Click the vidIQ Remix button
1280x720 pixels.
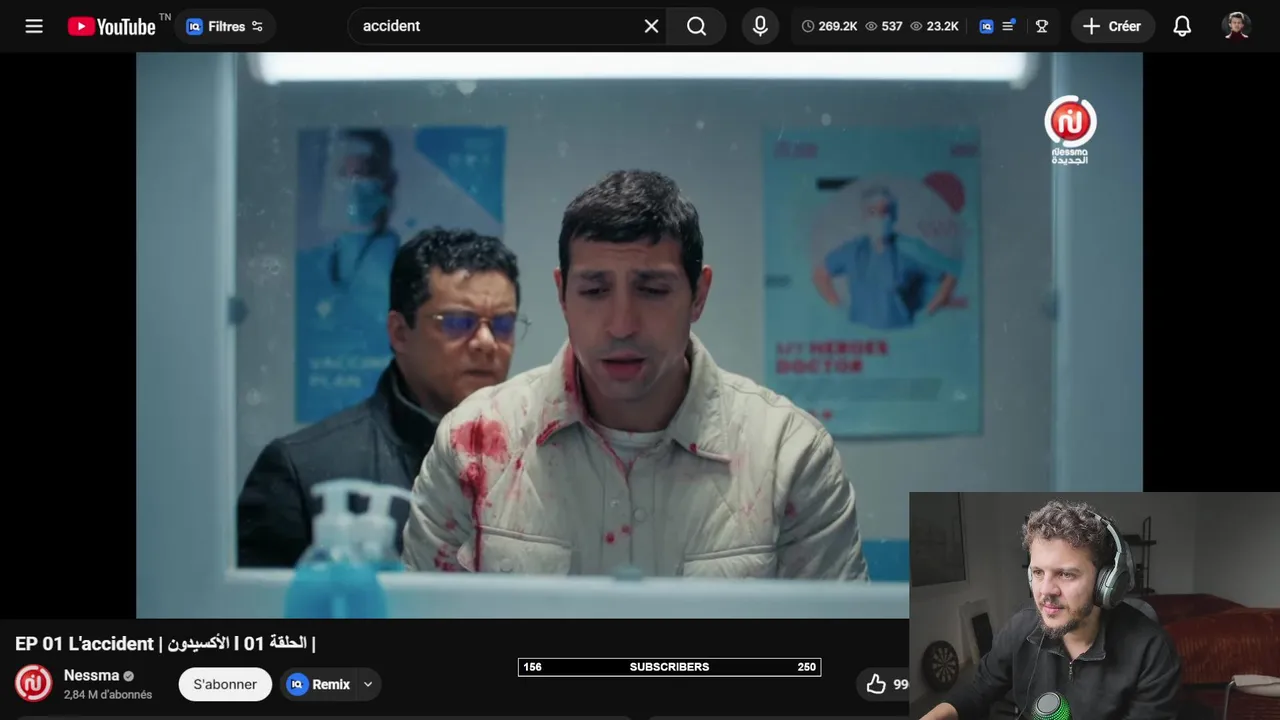319,684
